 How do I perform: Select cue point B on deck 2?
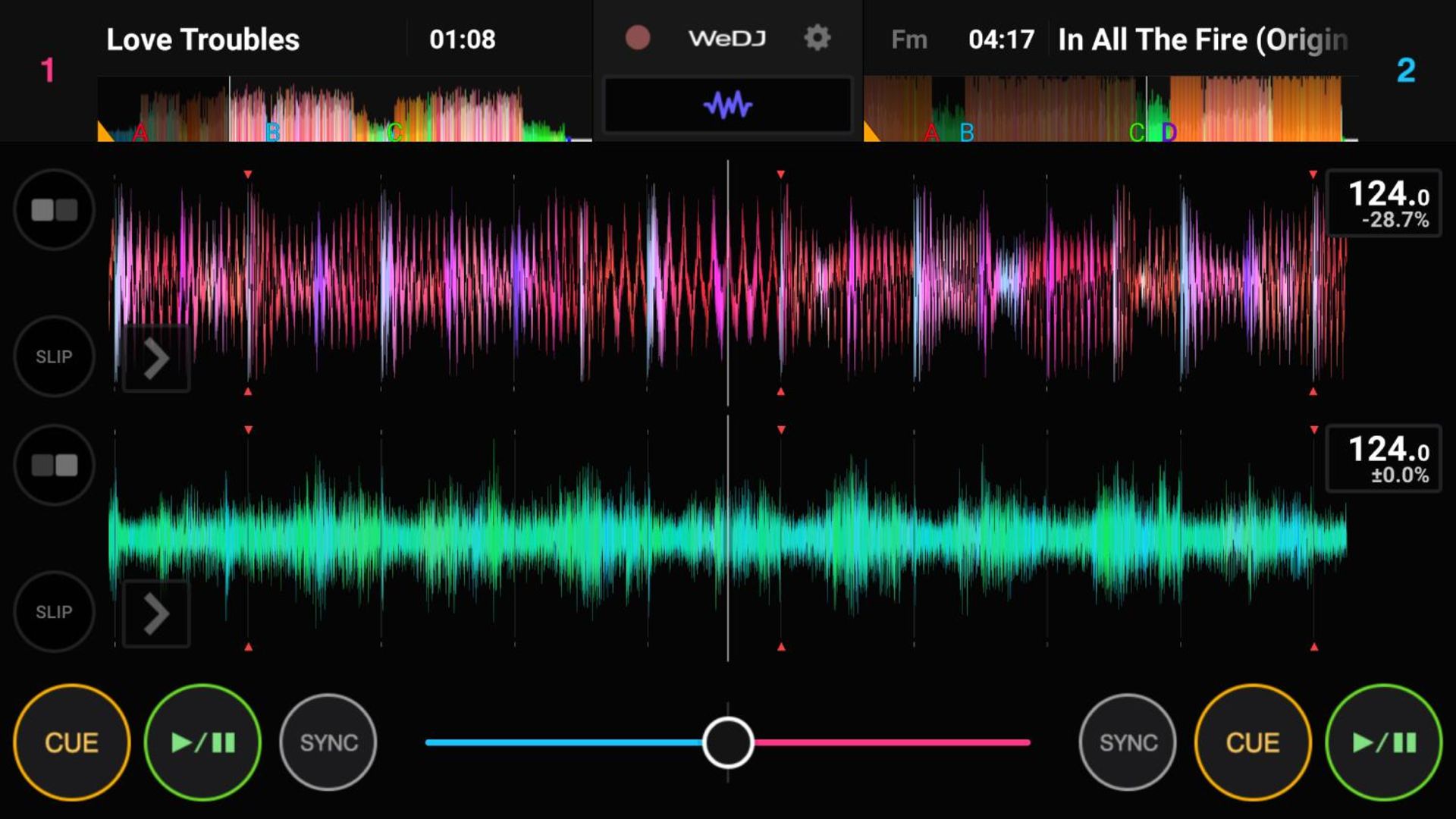[966, 131]
